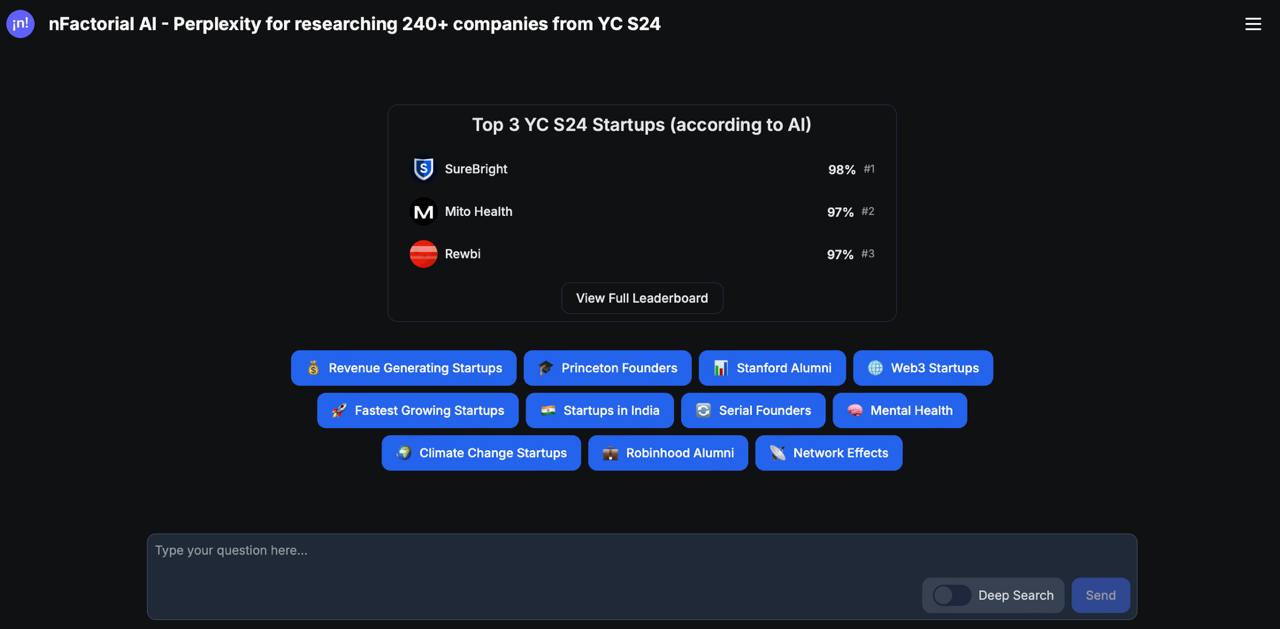The height and width of the screenshot is (629, 1280).
Task: Pick the Serial Founders suggestion
Action: [753, 410]
